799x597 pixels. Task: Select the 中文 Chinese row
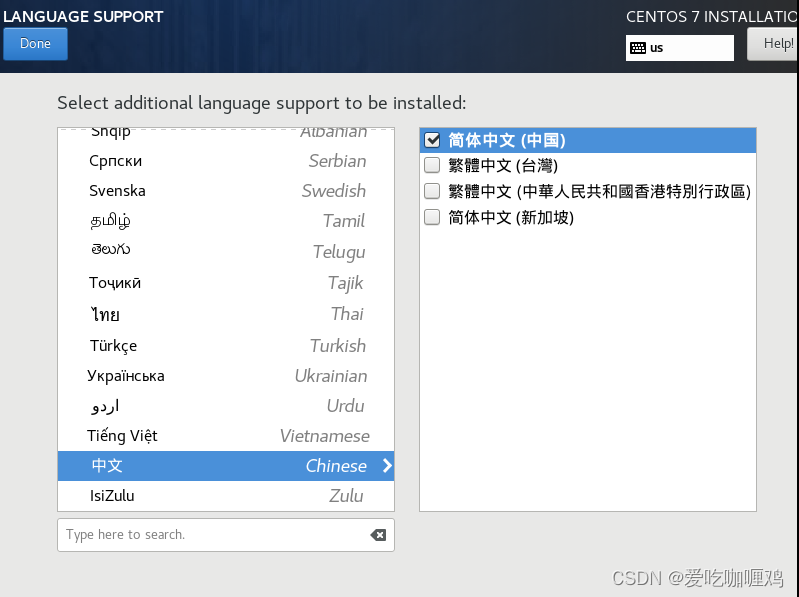[x=226, y=466]
